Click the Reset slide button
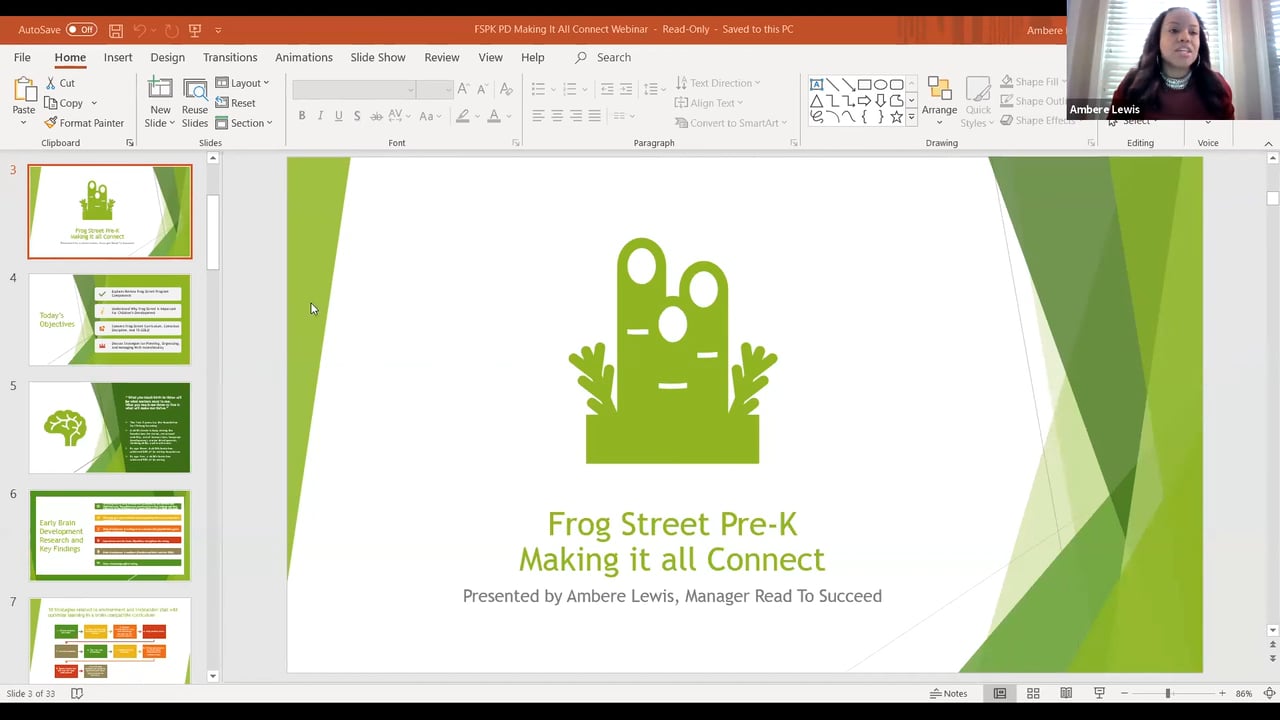This screenshot has height=720, width=1280. click(236, 103)
